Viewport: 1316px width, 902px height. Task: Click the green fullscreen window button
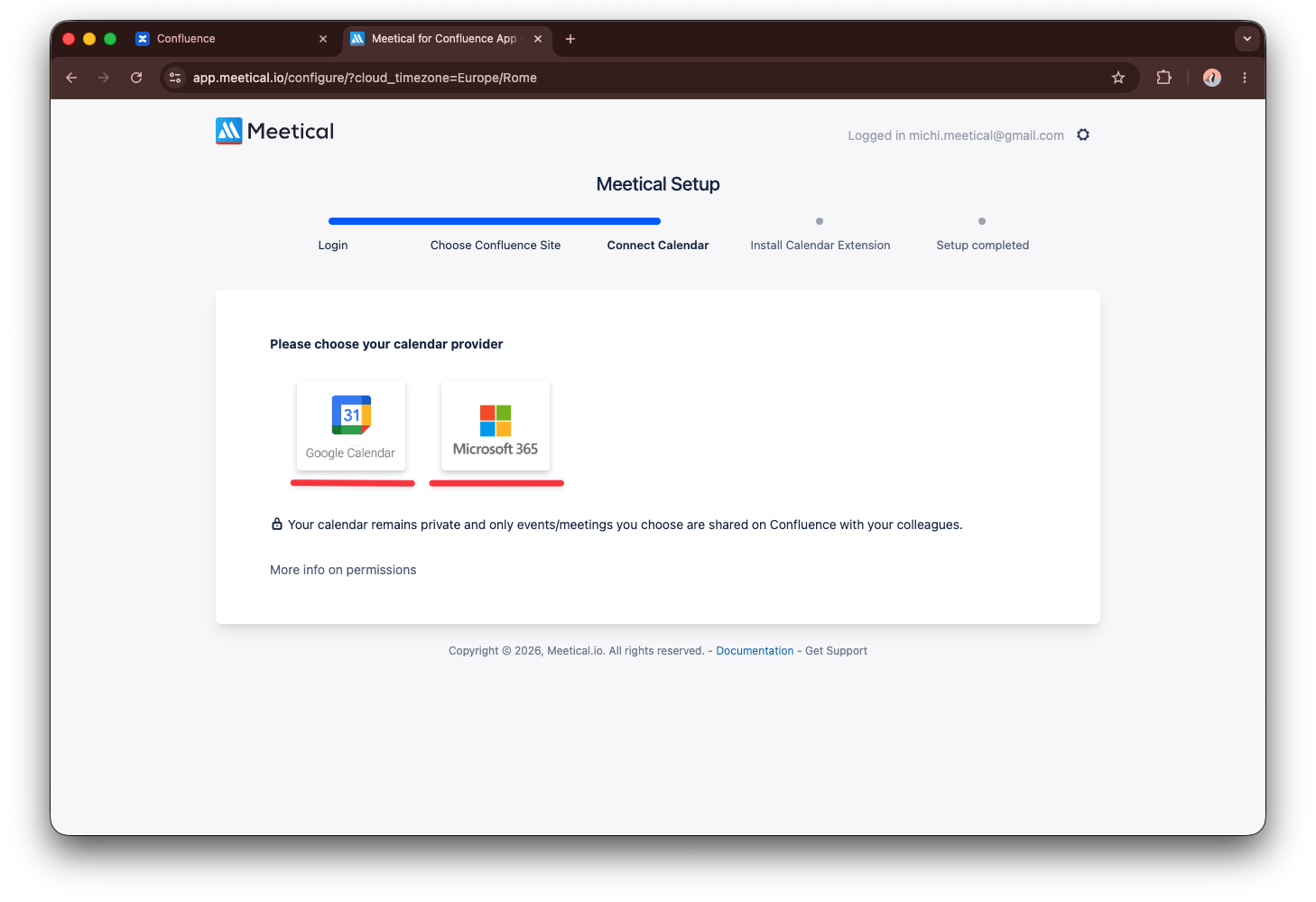click(110, 39)
